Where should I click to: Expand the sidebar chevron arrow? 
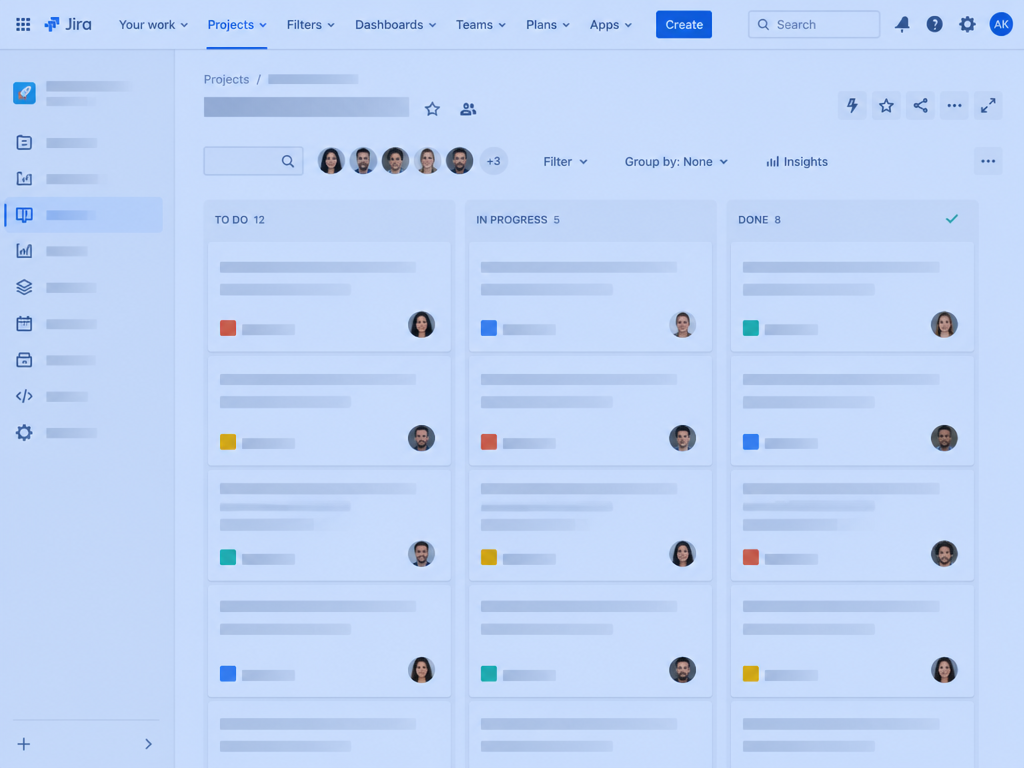pyautogui.click(x=148, y=744)
